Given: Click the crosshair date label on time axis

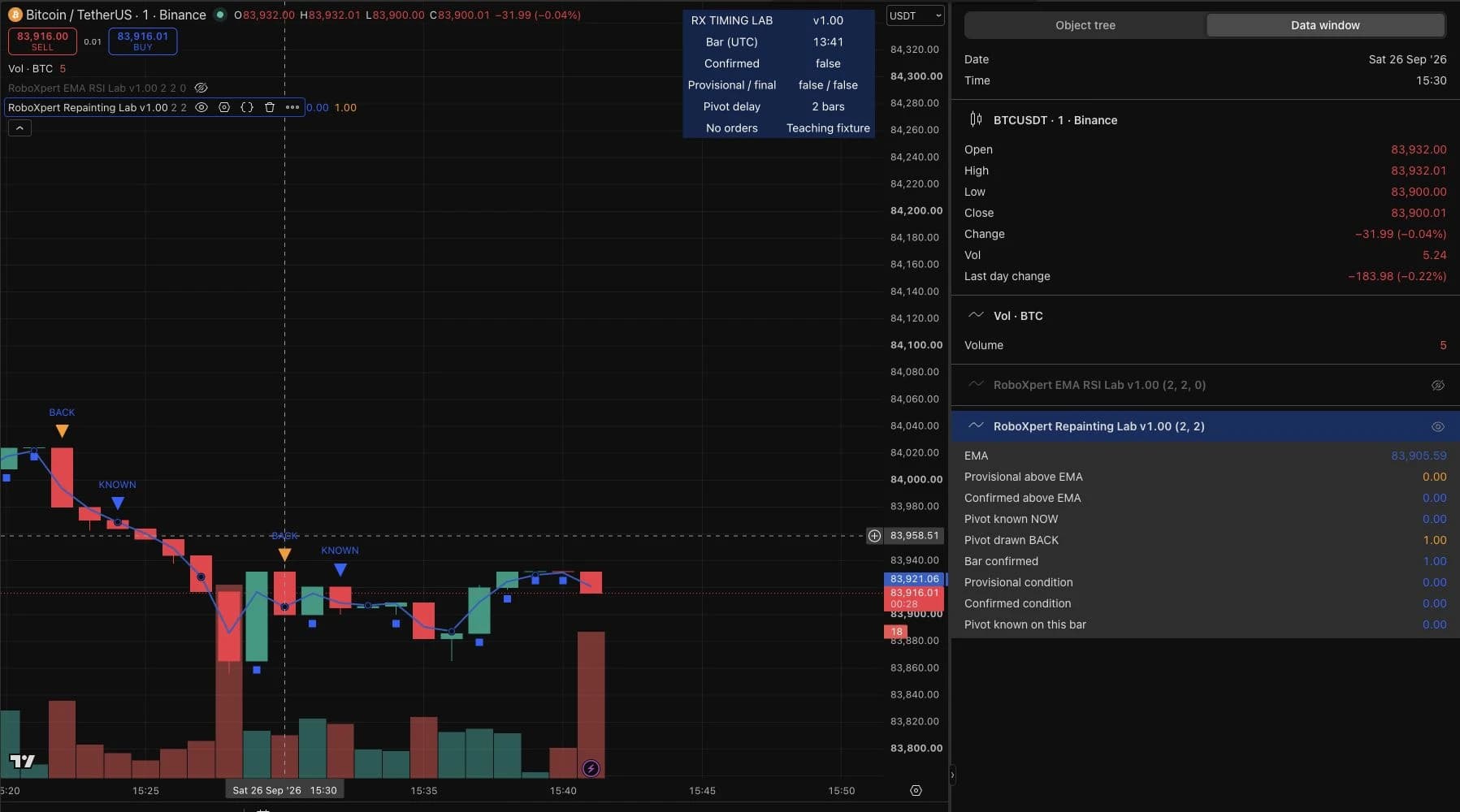Looking at the screenshot, I should [284, 790].
